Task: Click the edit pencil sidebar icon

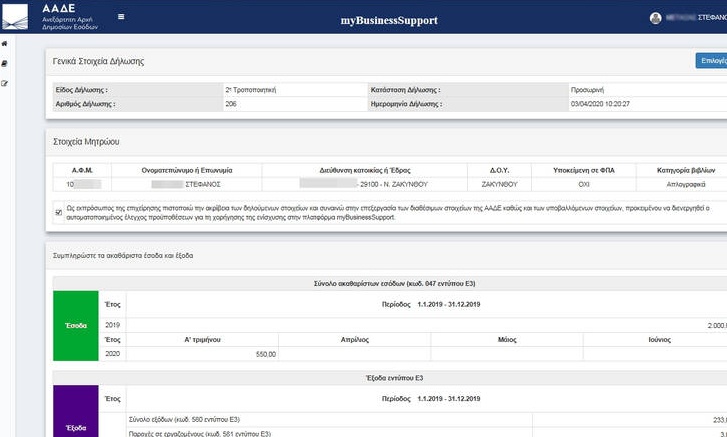Action: tap(5, 82)
